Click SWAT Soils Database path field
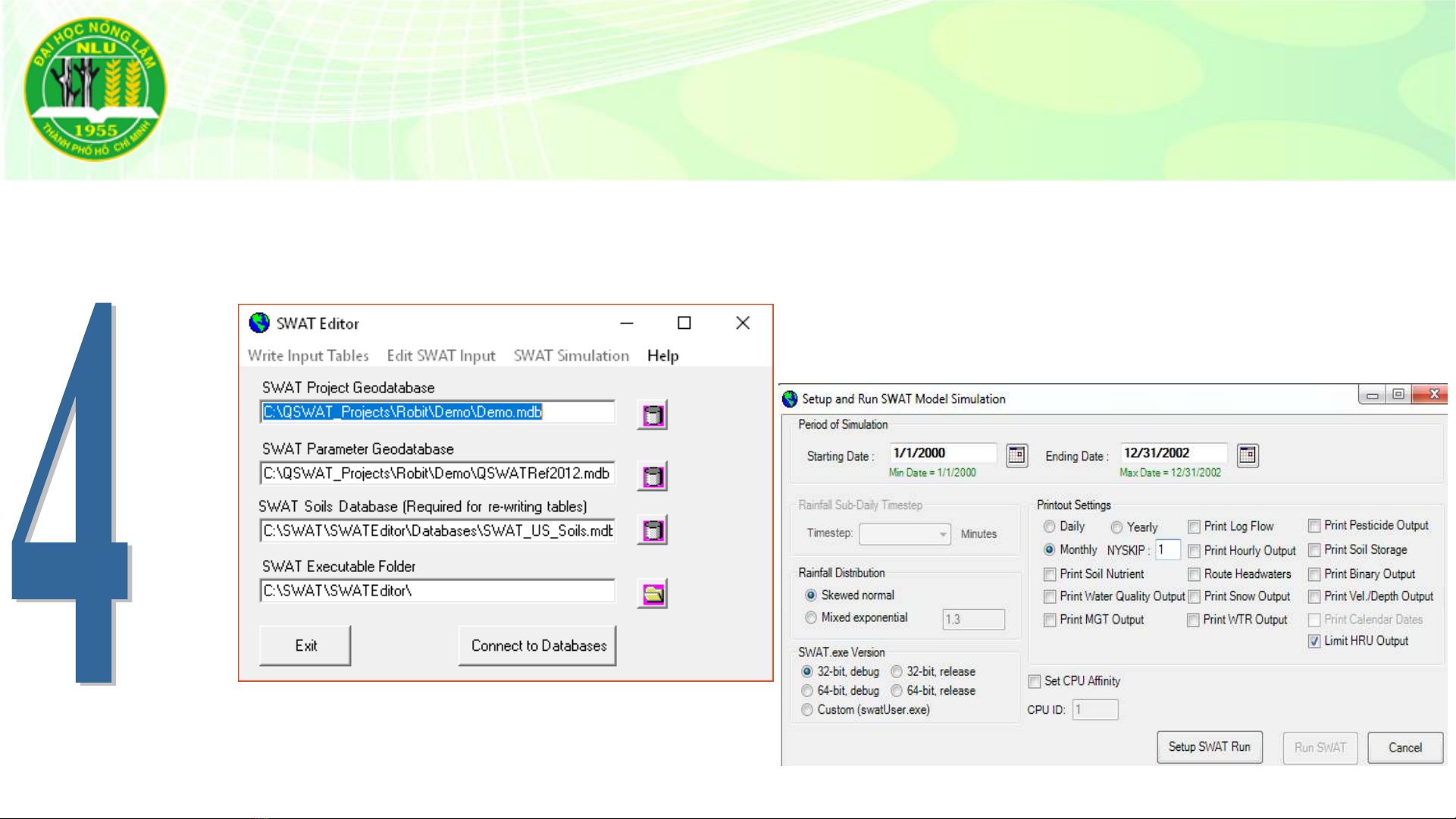The height and width of the screenshot is (819, 1456). [x=437, y=531]
